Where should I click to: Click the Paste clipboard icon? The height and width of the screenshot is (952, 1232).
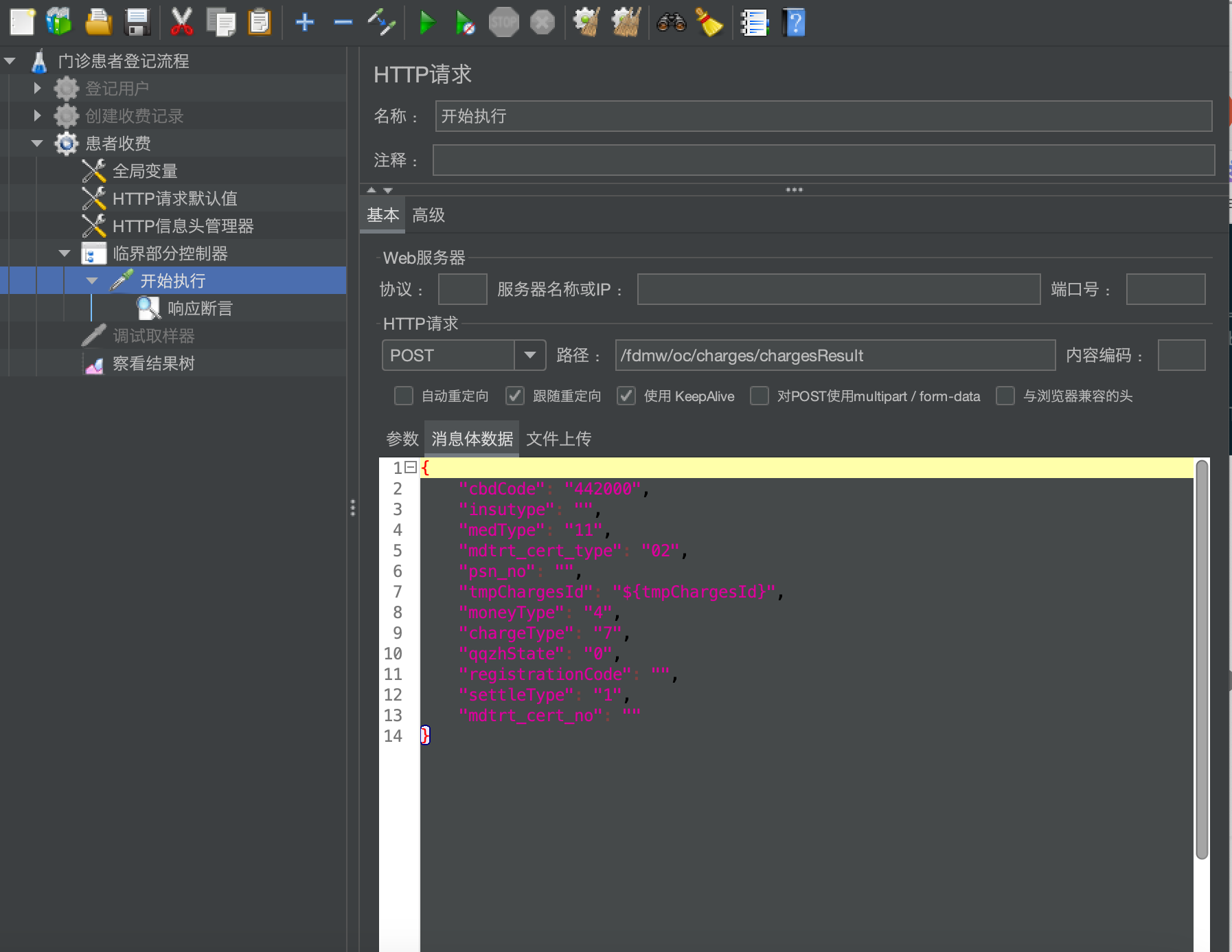[x=260, y=22]
